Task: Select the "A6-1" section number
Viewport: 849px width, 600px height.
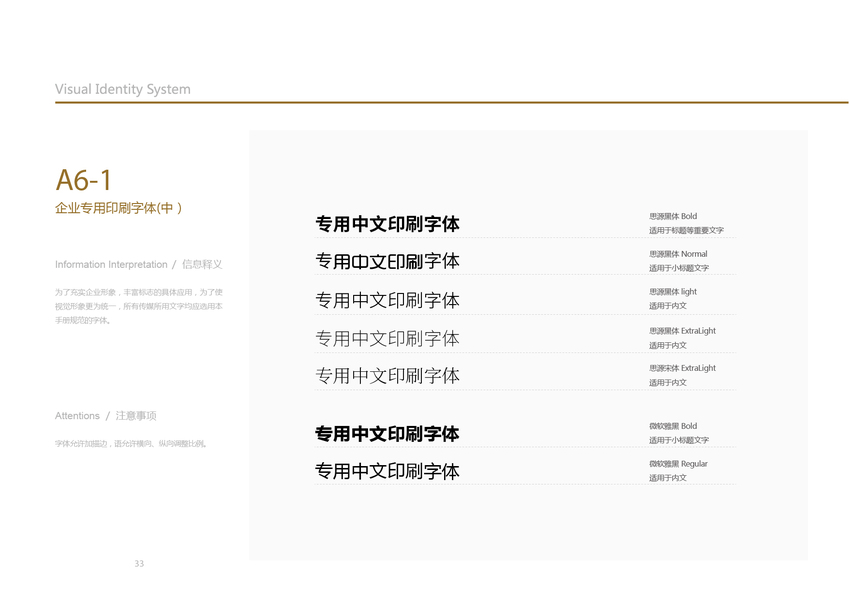Action: pyautogui.click(x=83, y=180)
